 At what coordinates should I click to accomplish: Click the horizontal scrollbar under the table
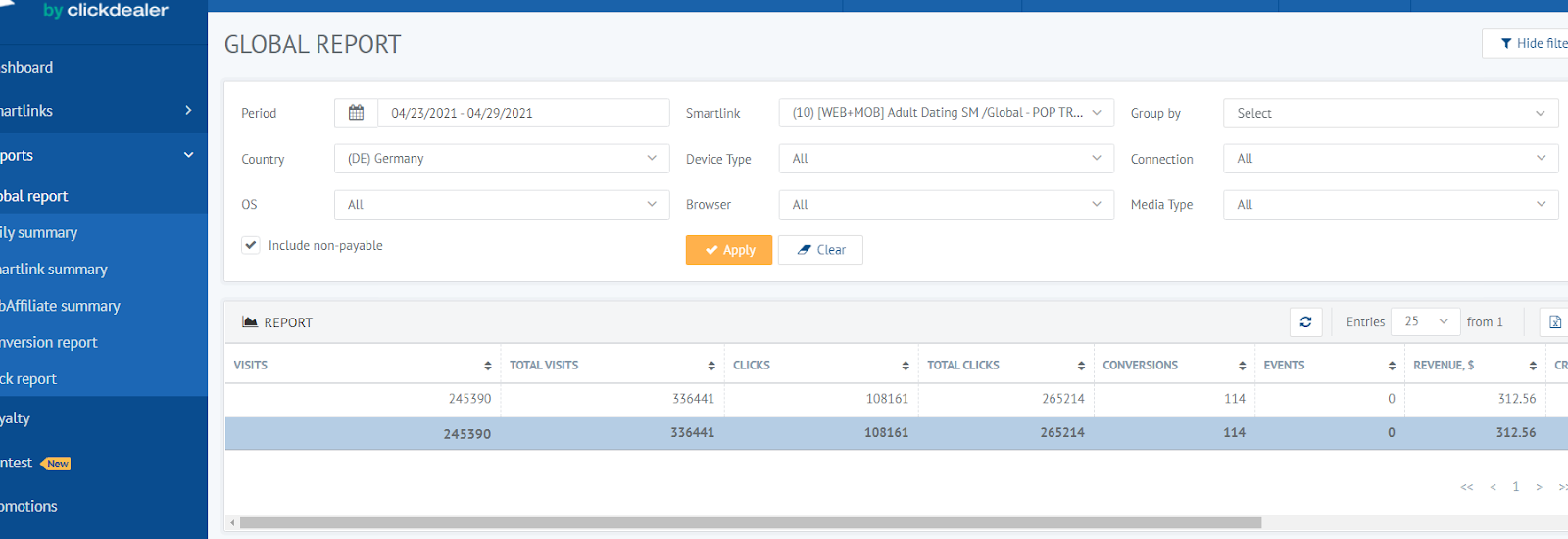[x=750, y=523]
